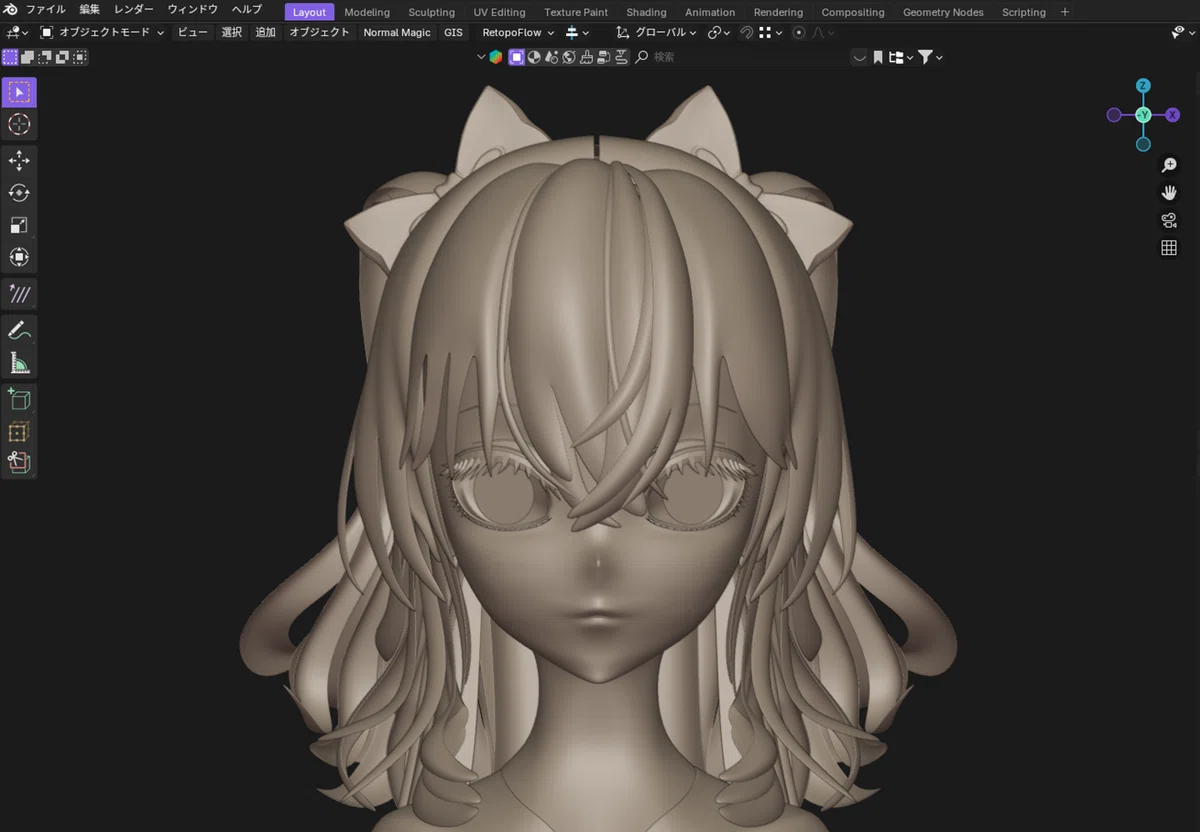Click the Blender logo menu icon
The width and height of the screenshot is (1200, 832).
10,10
